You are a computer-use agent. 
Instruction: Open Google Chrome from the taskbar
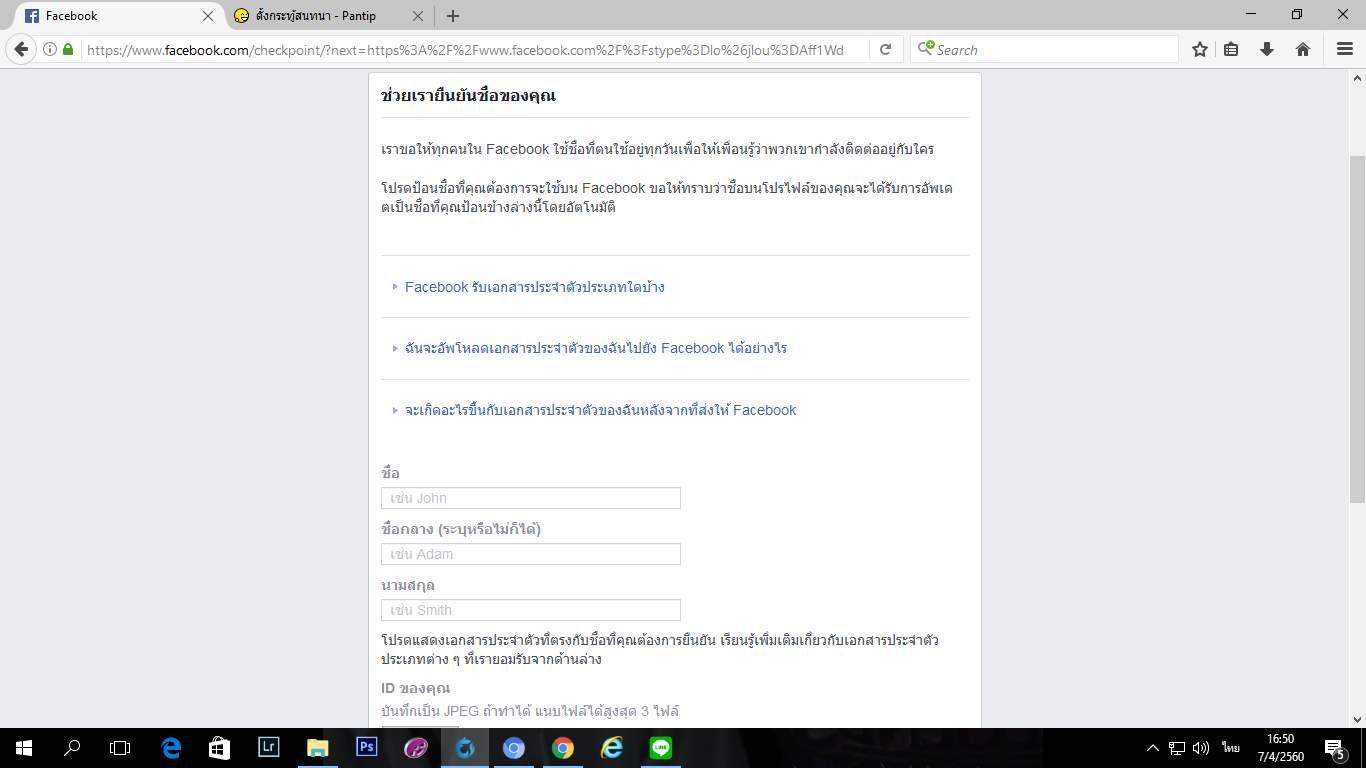pos(563,748)
